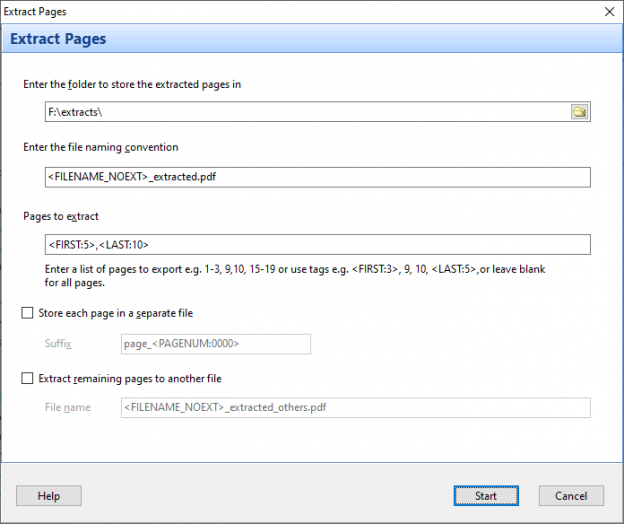624x524 pixels.
Task: Click the Extract Pages blue header title
Action: coord(58,39)
